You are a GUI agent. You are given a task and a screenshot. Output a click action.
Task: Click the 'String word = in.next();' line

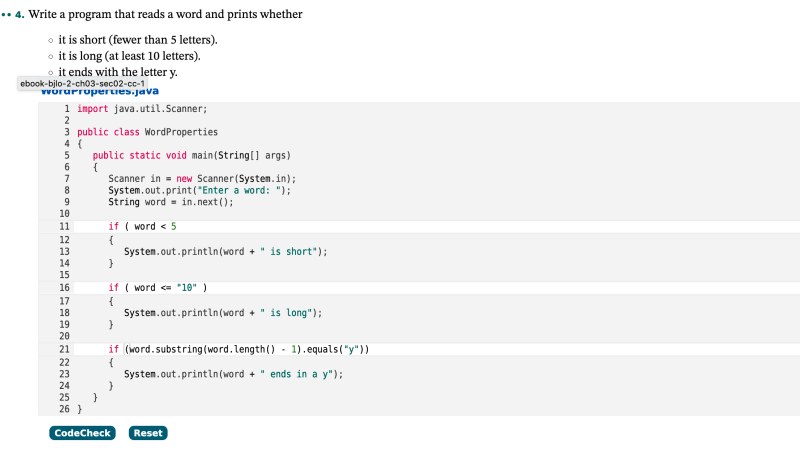(170, 202)
